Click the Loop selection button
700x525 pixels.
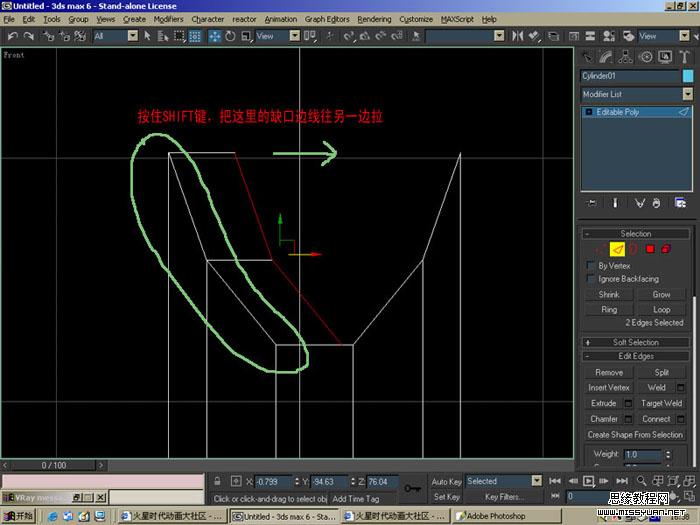click(662, 310)
